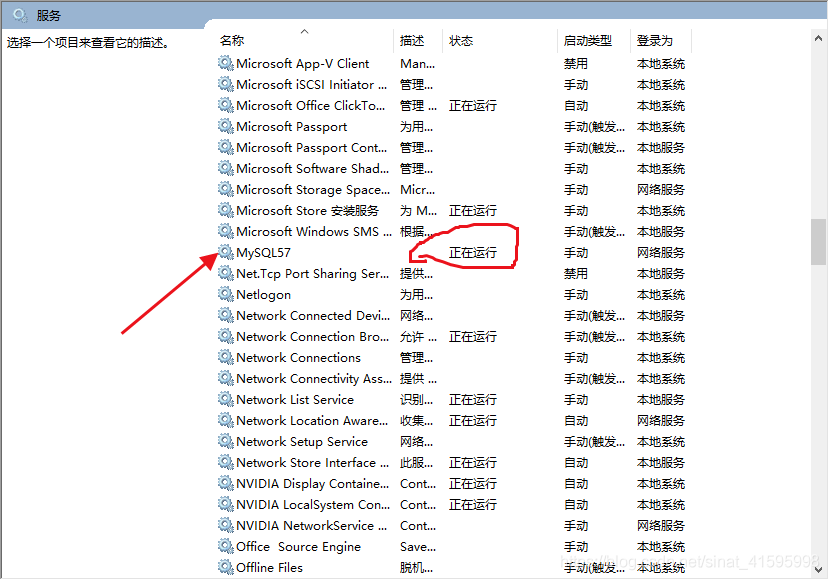Click 网络服务 logon in the MySQL57 row
Viewport: 829px width, 580px height.
[x=660, y=253]
